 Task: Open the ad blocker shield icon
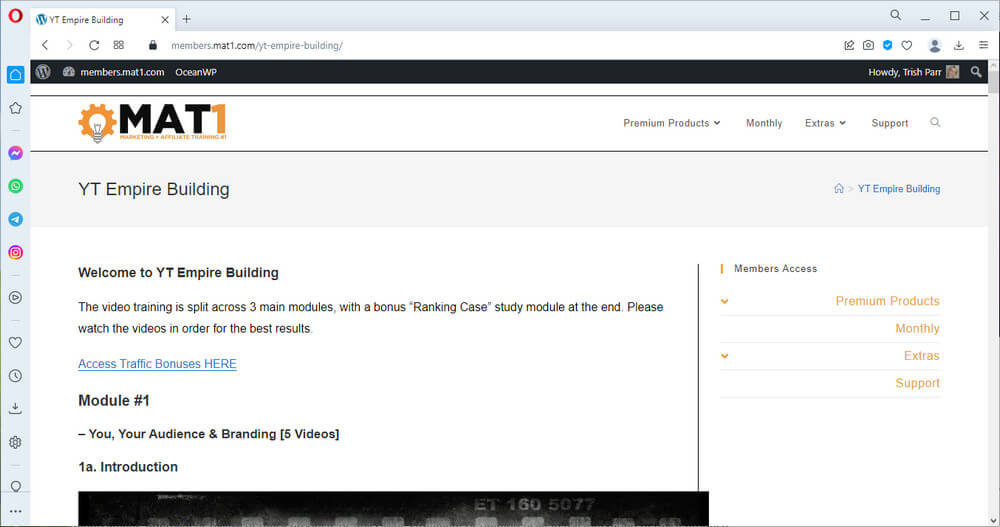(x=887, y=45)
